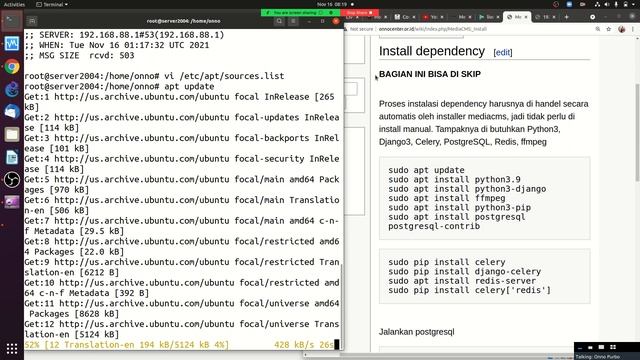Click the Talking: Onno Purbo meeting overlay
The height and width of the screenshot is (360, 640).
pyautogui.click(x=607, y=356)
